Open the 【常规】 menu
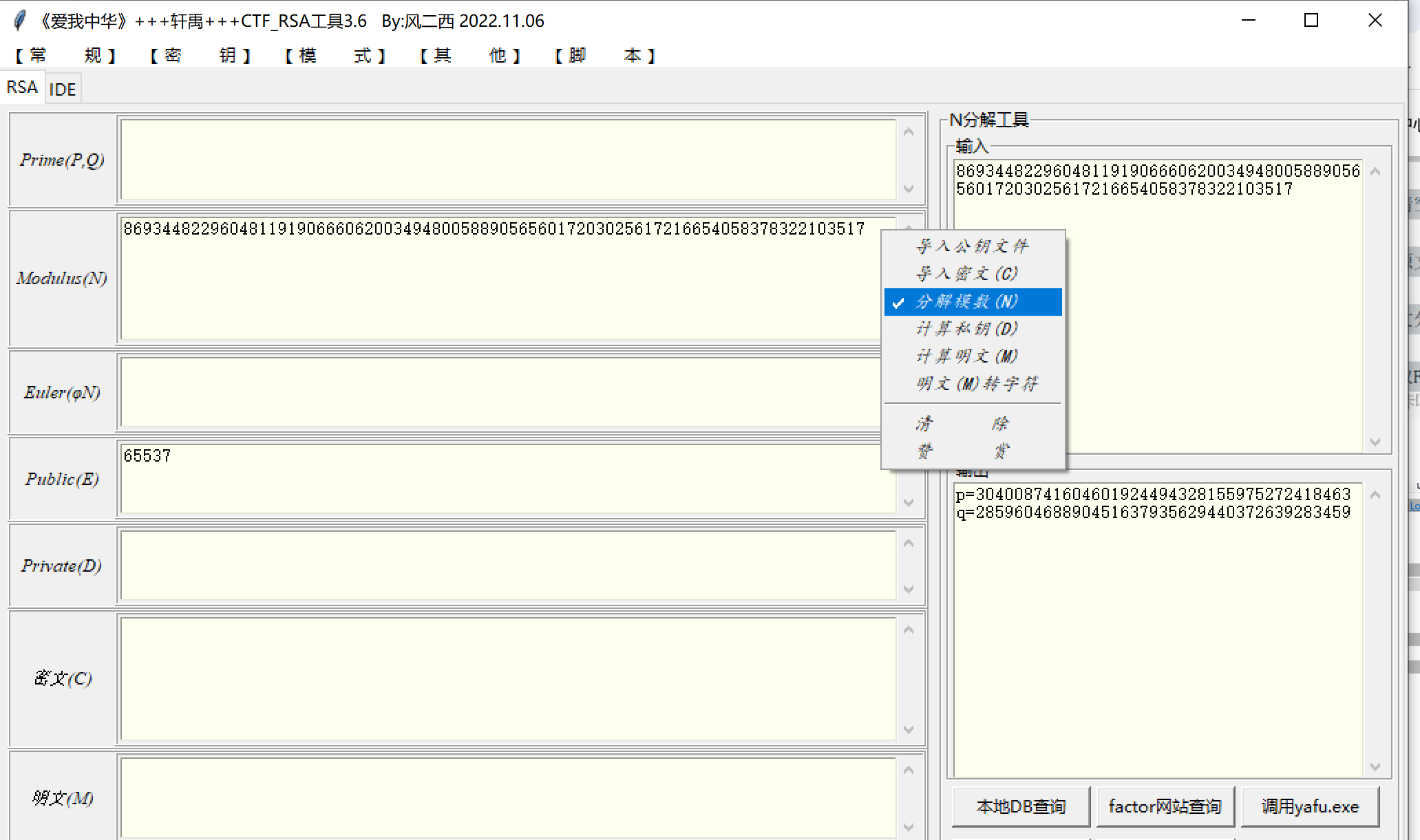Screen dimensions: 1420x840 click(65, 55)
